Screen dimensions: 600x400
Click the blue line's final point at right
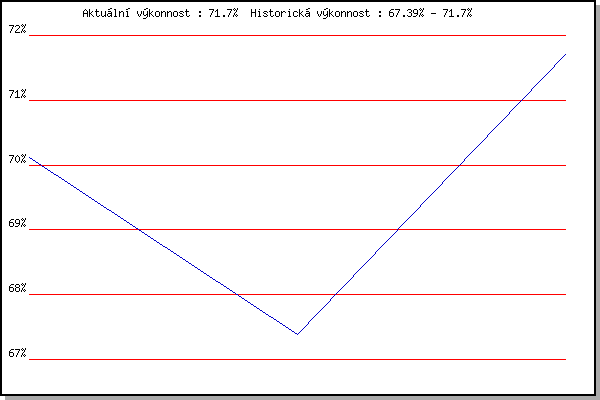[x=566, y=55]
